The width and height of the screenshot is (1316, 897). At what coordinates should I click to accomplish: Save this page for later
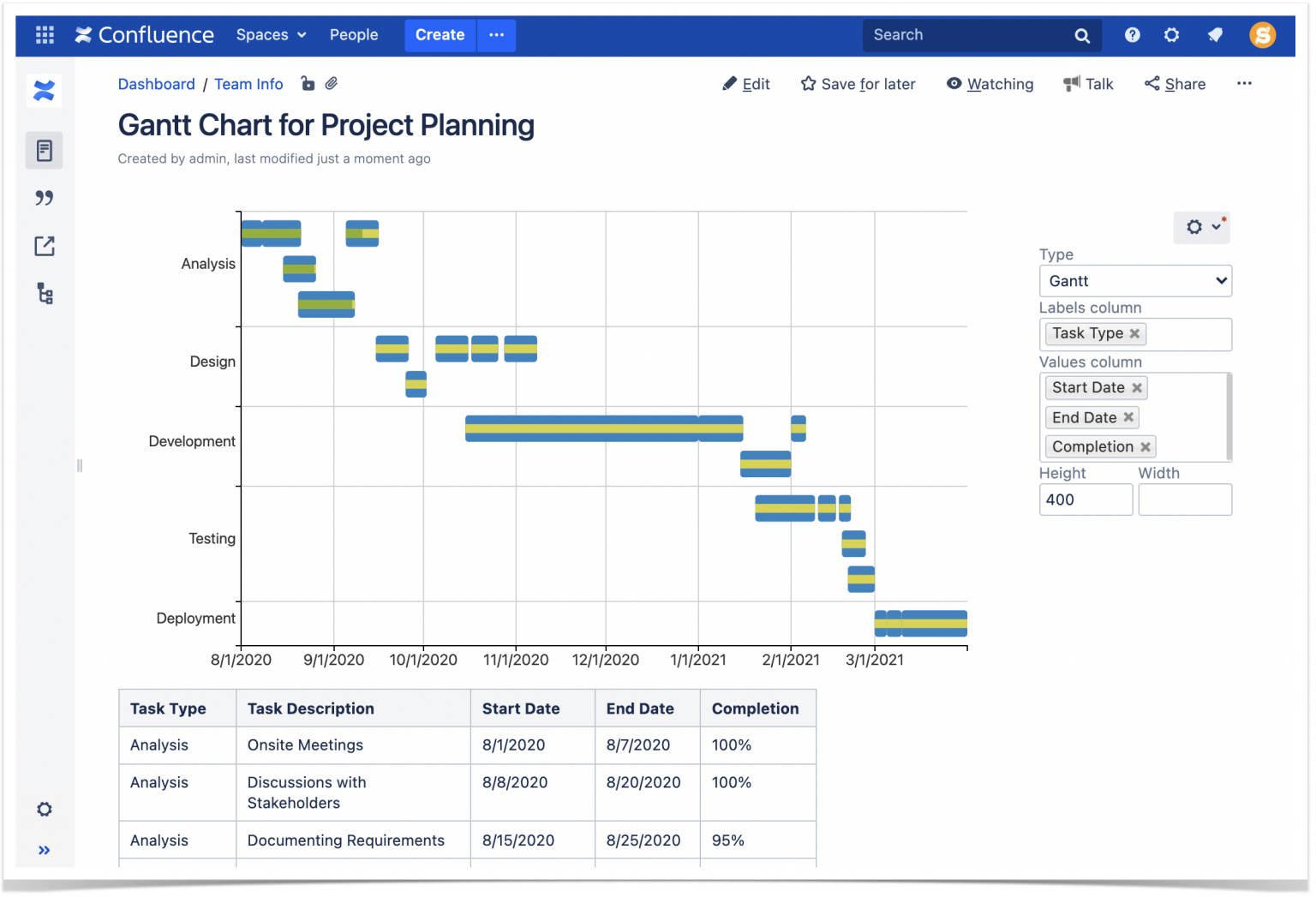(x=858, y=84)
